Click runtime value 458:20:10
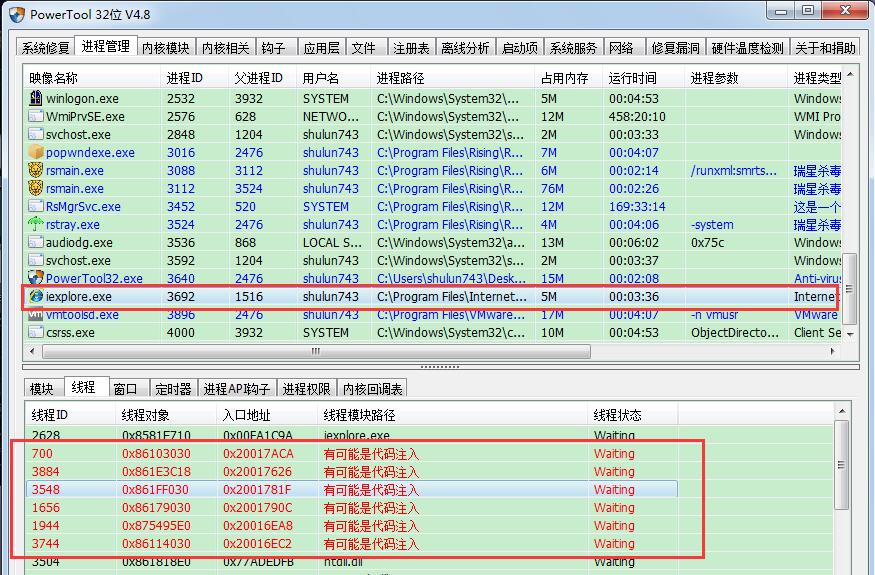The width and height of the screenshot is (875, 575). [x=637, y=117]
